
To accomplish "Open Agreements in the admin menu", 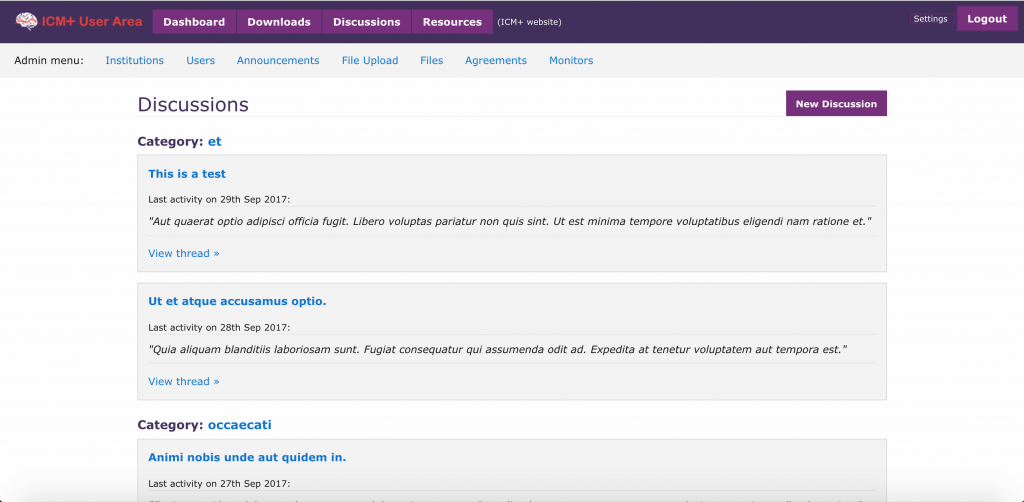I will click(495, 61).
